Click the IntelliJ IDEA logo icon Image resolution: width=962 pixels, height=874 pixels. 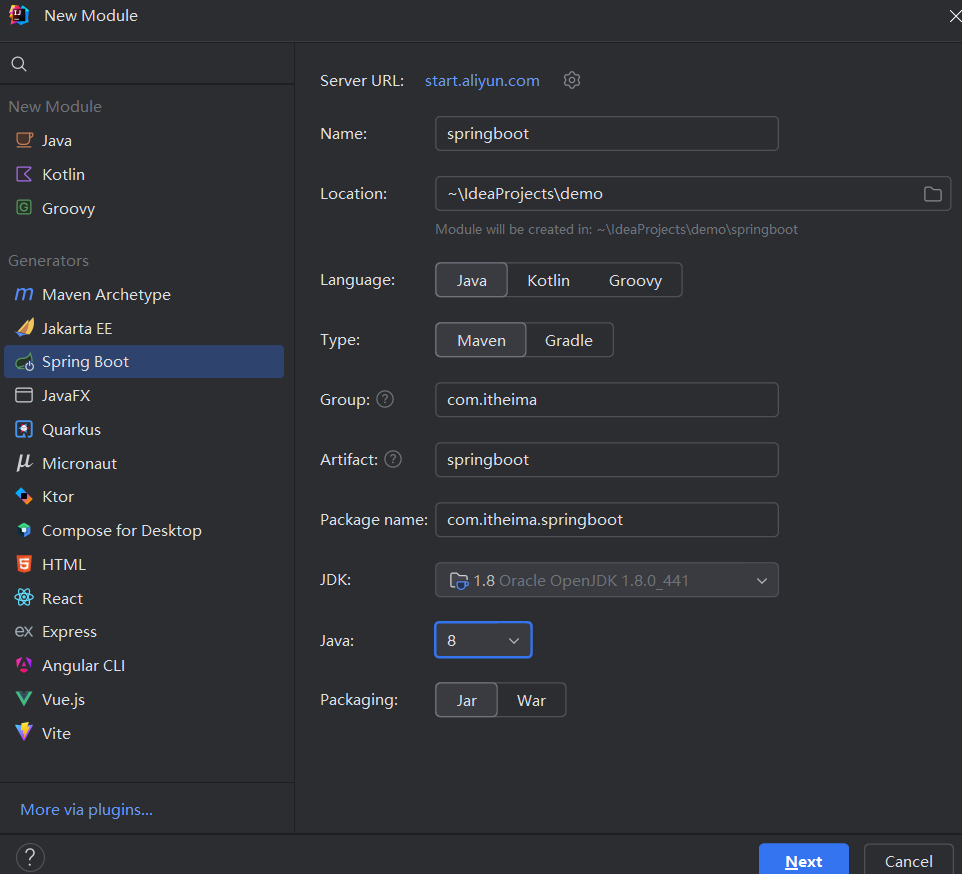tap(19, 15)
